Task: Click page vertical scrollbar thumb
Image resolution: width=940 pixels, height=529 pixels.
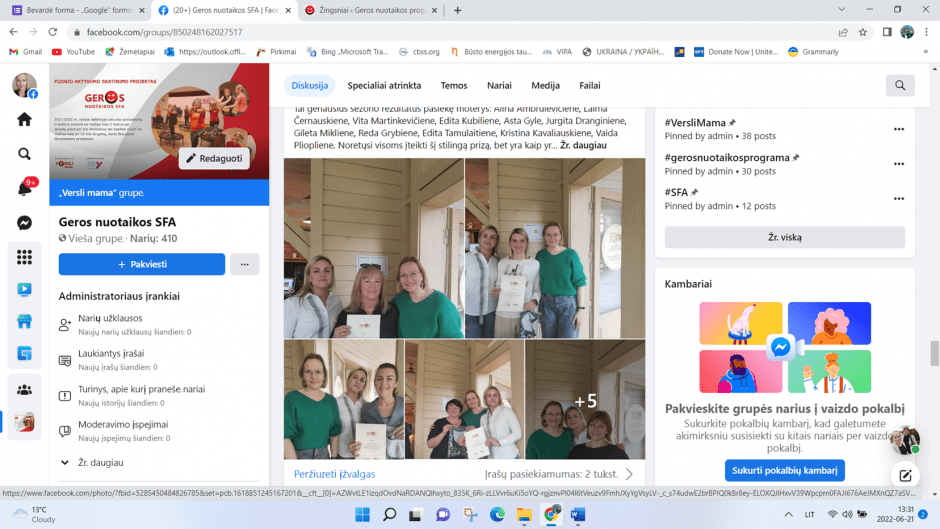Action: 935,353
